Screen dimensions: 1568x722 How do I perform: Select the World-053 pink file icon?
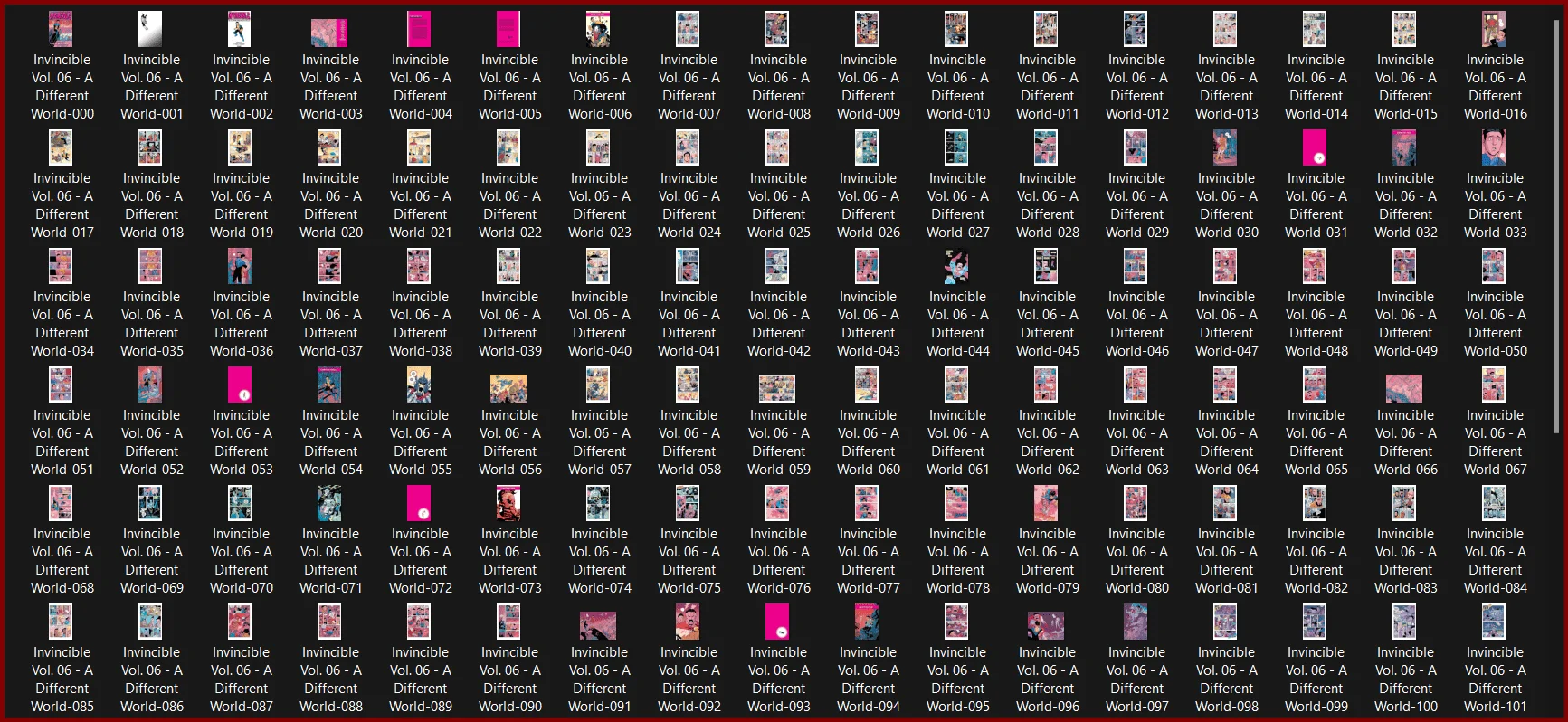pyautogui.click(x=240, y=385)
